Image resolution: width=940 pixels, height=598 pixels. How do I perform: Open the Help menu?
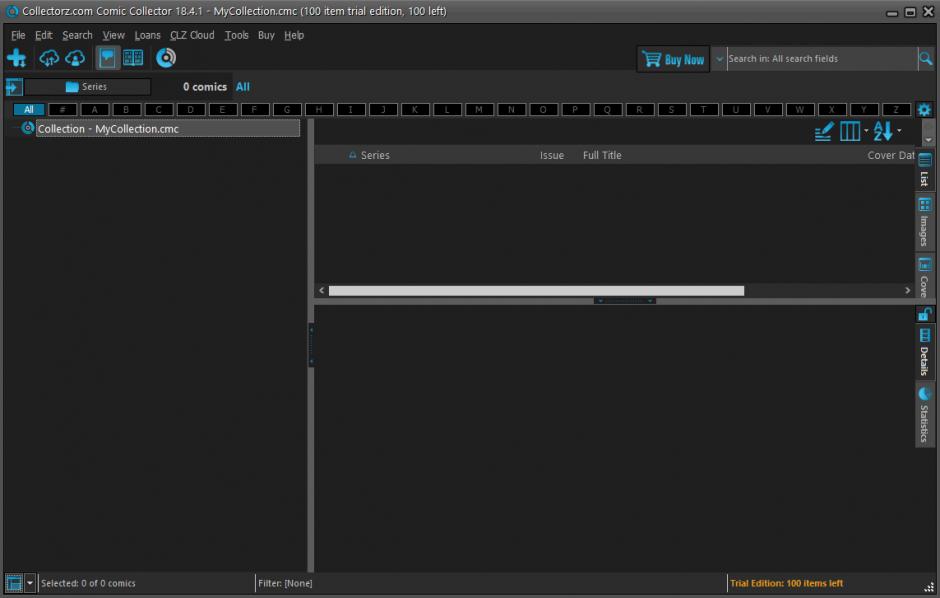[294, 35]
